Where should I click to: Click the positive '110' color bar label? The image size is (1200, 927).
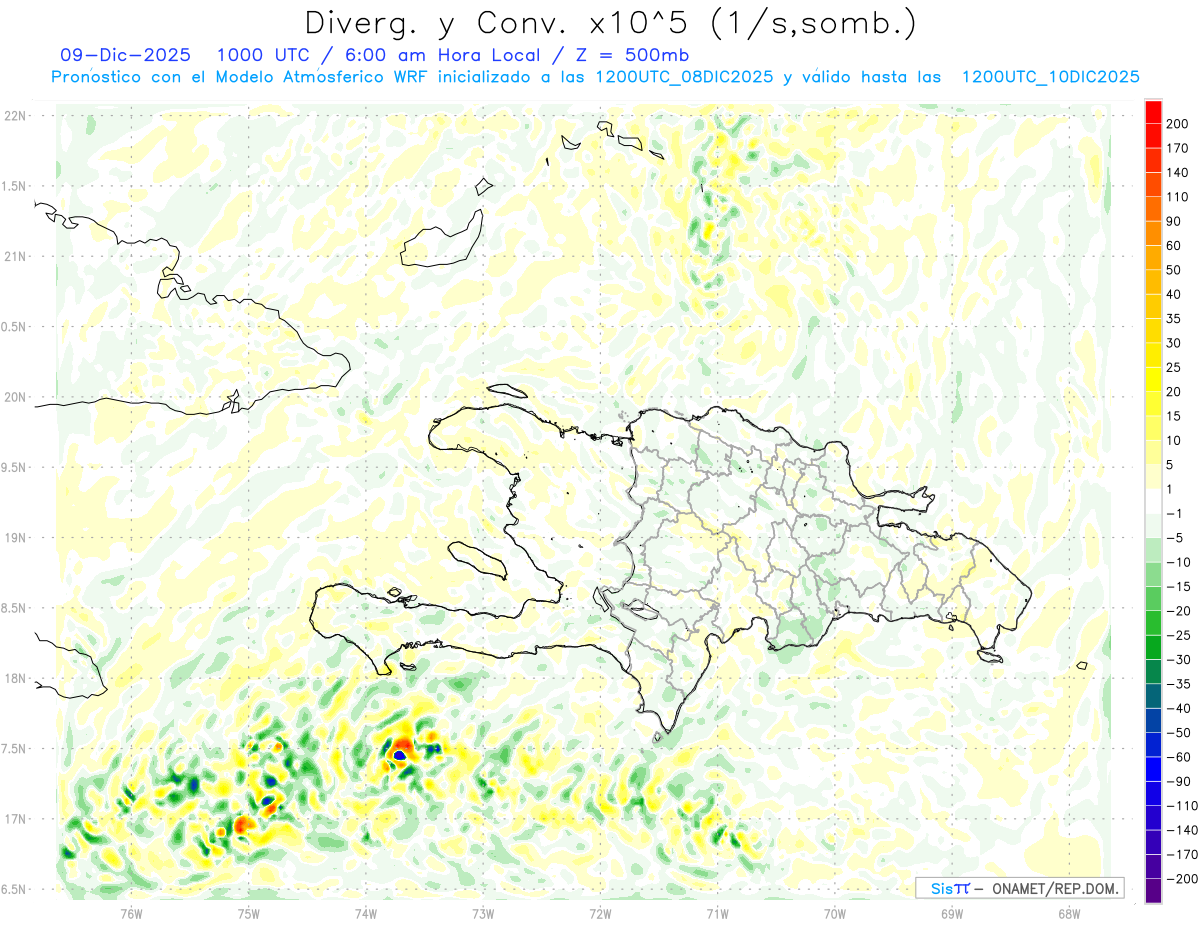click(x=1177, y=197)
